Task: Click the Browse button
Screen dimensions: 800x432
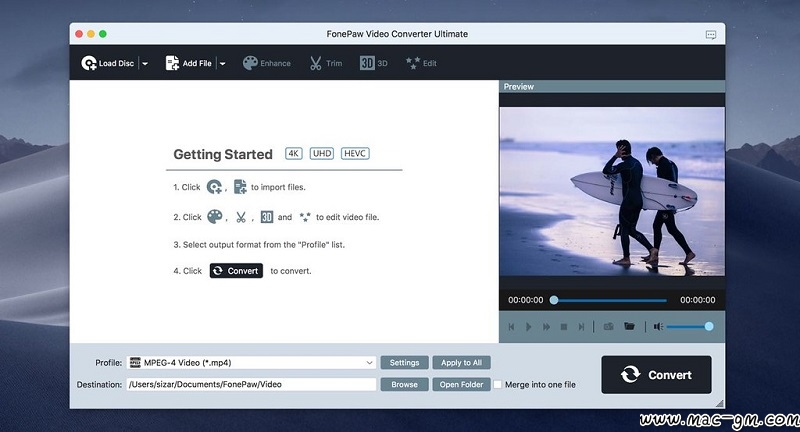Action: pos(404,385)
